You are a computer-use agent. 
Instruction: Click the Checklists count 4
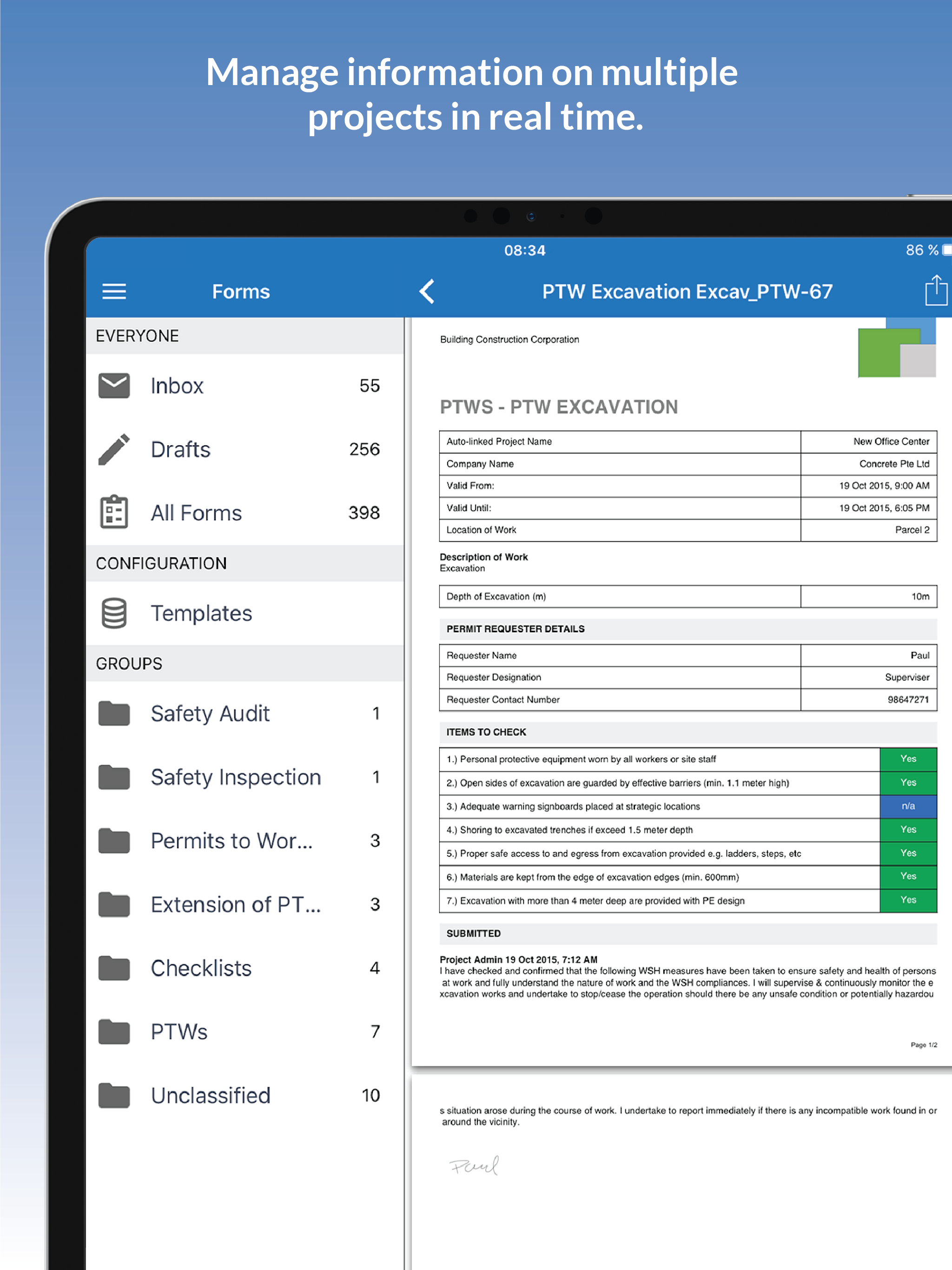(374, 969)
